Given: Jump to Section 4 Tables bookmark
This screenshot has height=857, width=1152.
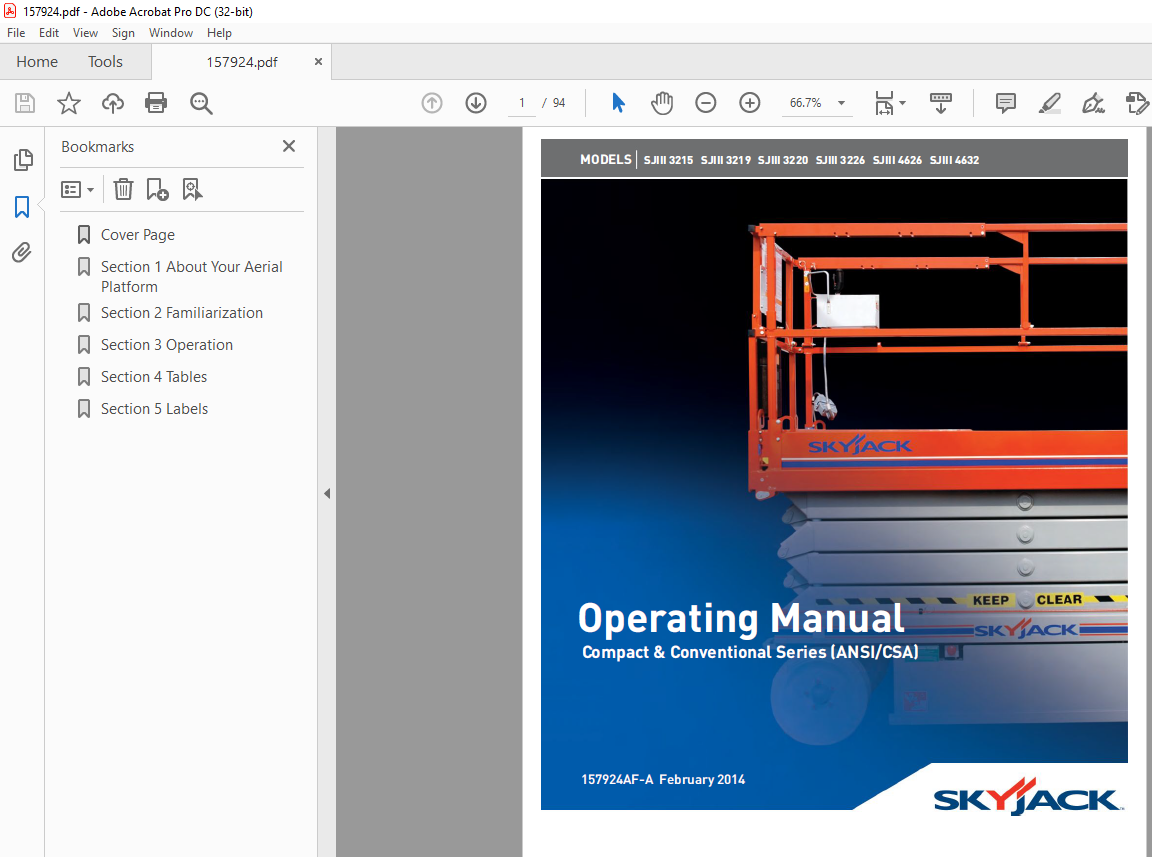Looking at the screenshot, I should tap(154, 377).
